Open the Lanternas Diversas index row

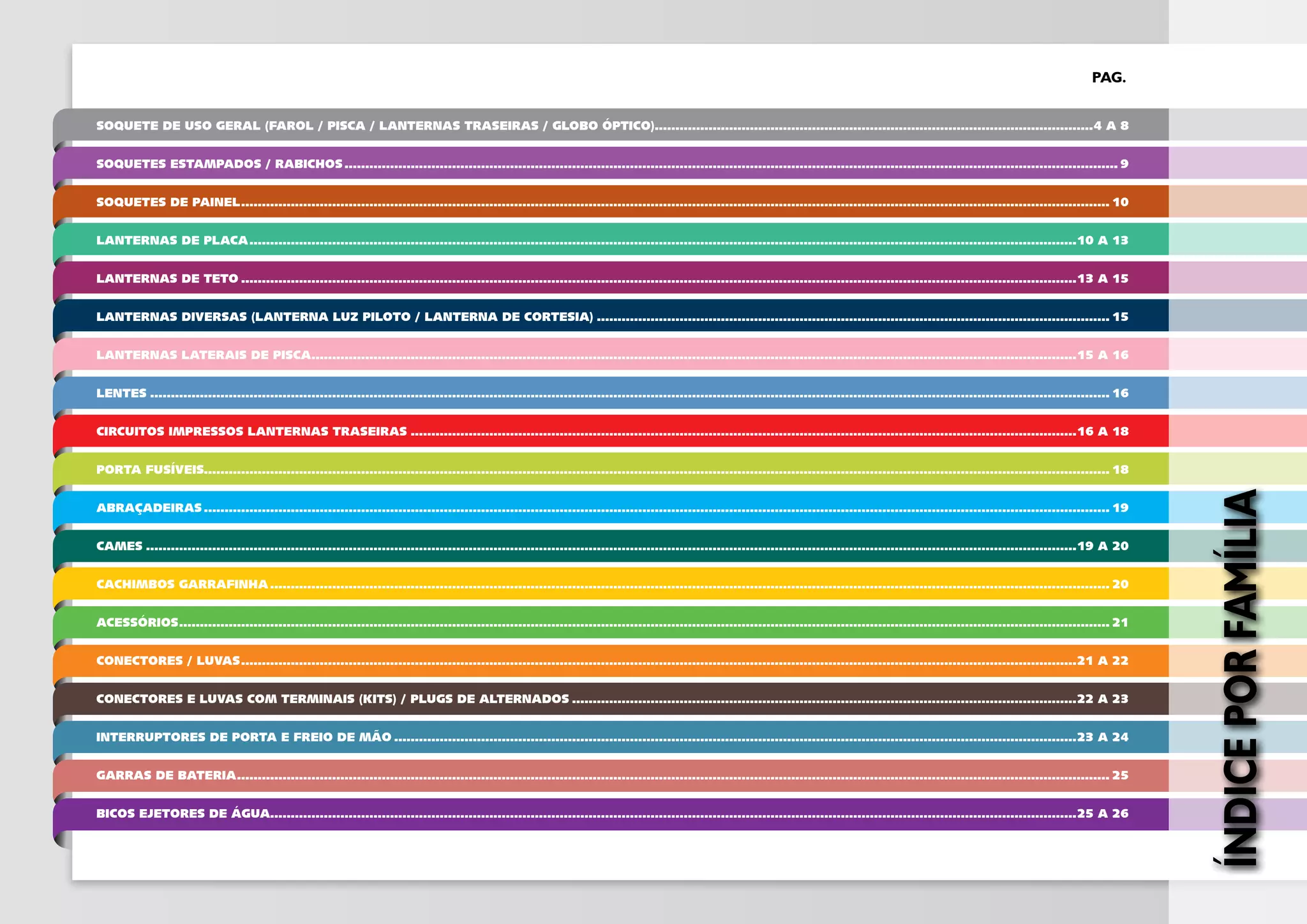tap(345, 317)
